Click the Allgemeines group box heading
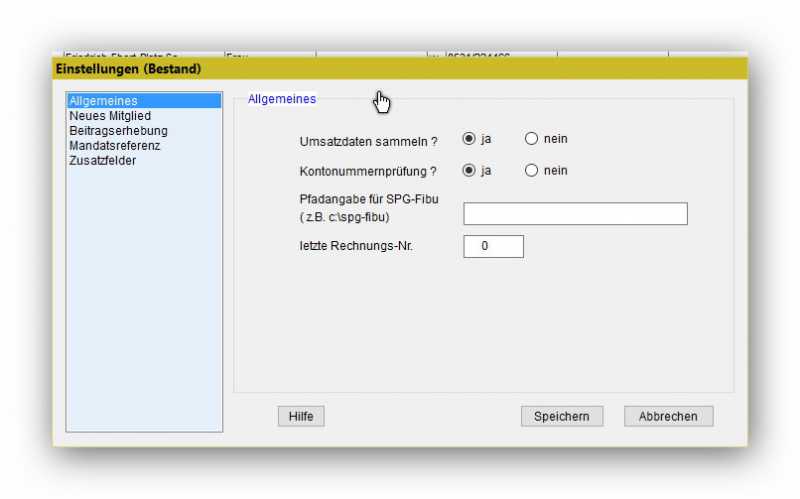Screen dimensions: 800x499 click(x=282, y=99)
